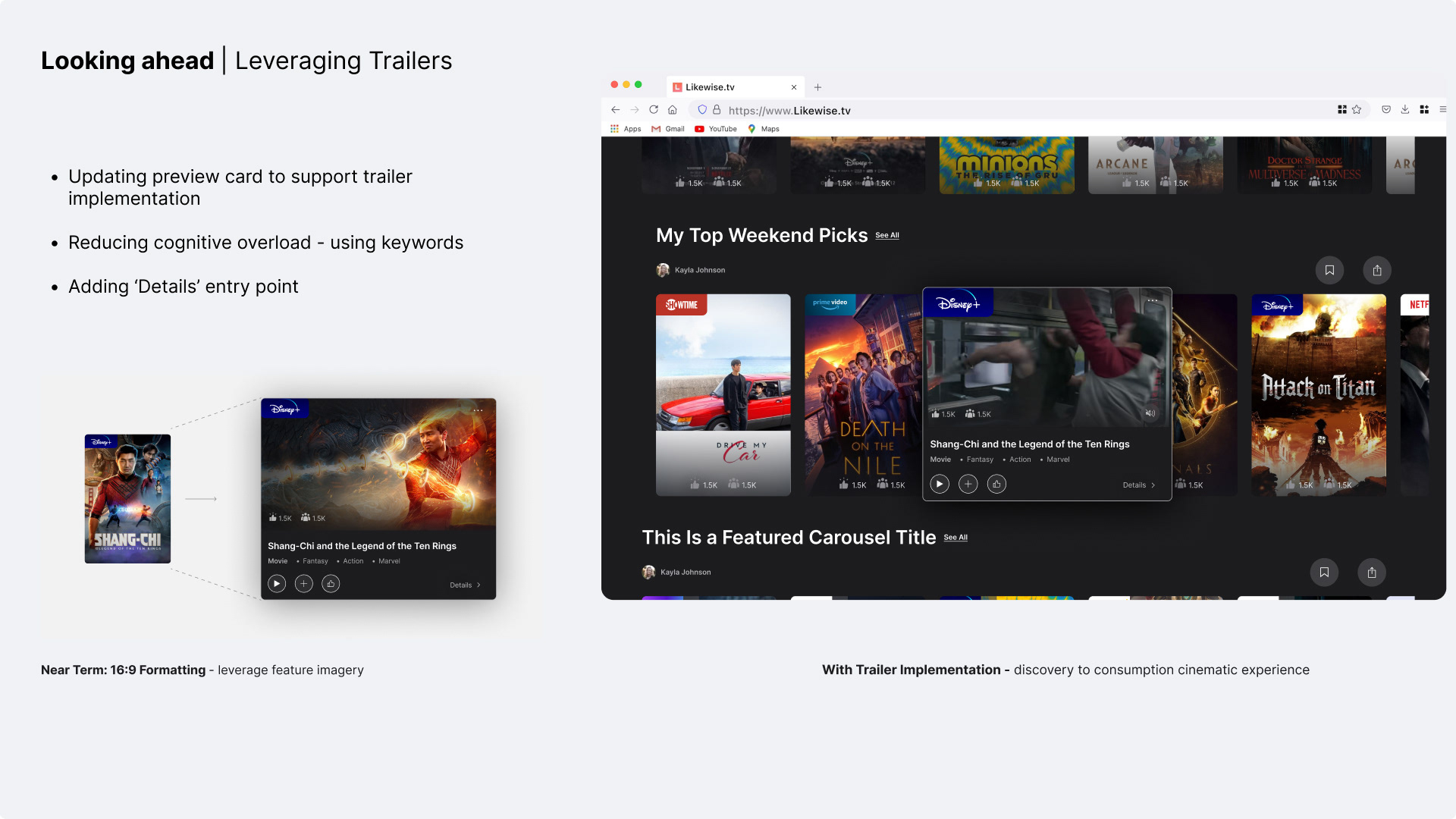Click the Eternals poster's 1.5K audience count
This screenshot has width=1456, height=819.
click(x=1189, y=485)
